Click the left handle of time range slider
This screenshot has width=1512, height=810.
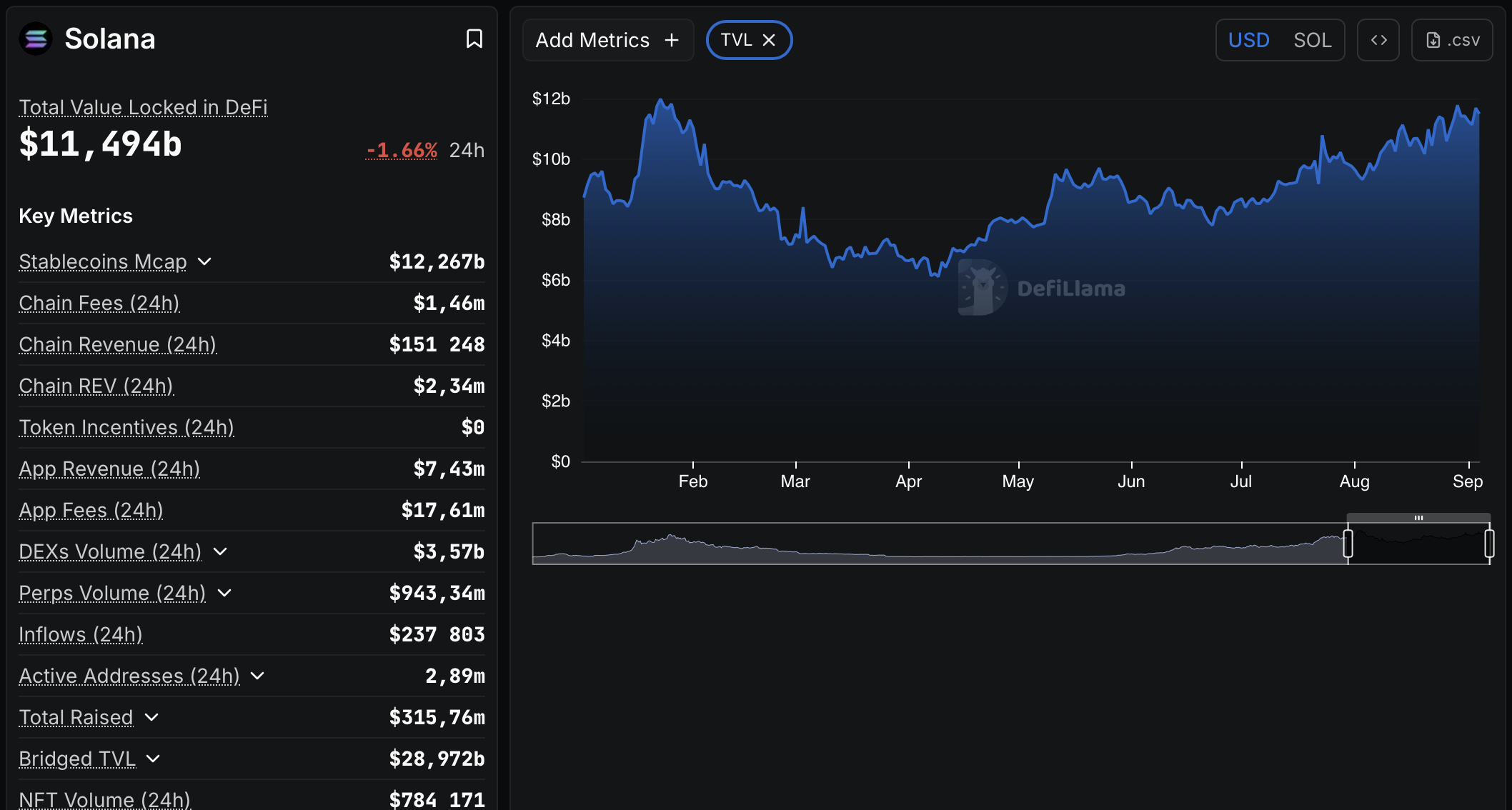1348,544
